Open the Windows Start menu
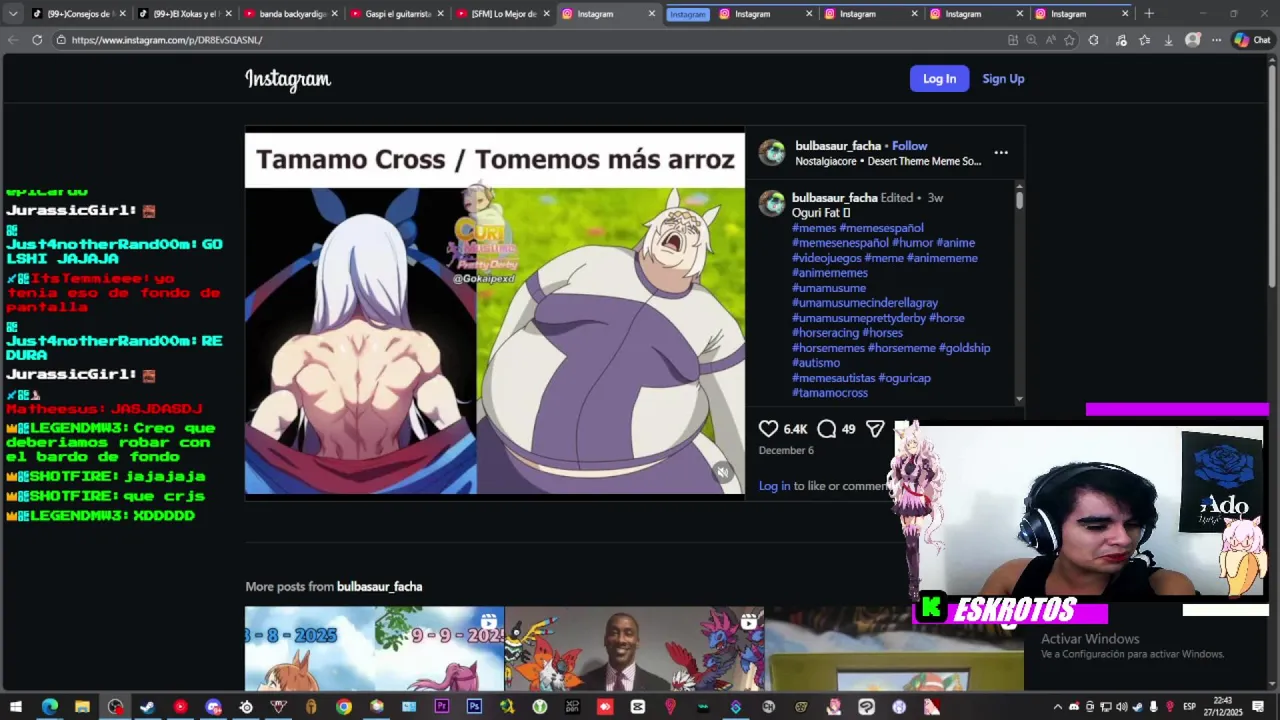 pos(16,707)
